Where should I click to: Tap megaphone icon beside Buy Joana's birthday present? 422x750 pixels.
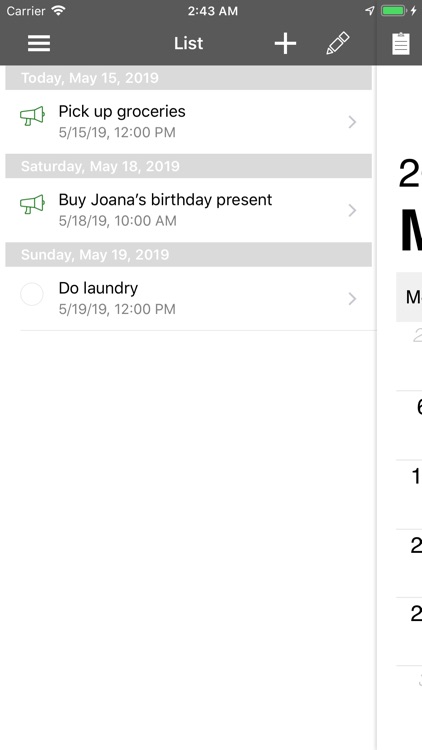pos(33,205)
